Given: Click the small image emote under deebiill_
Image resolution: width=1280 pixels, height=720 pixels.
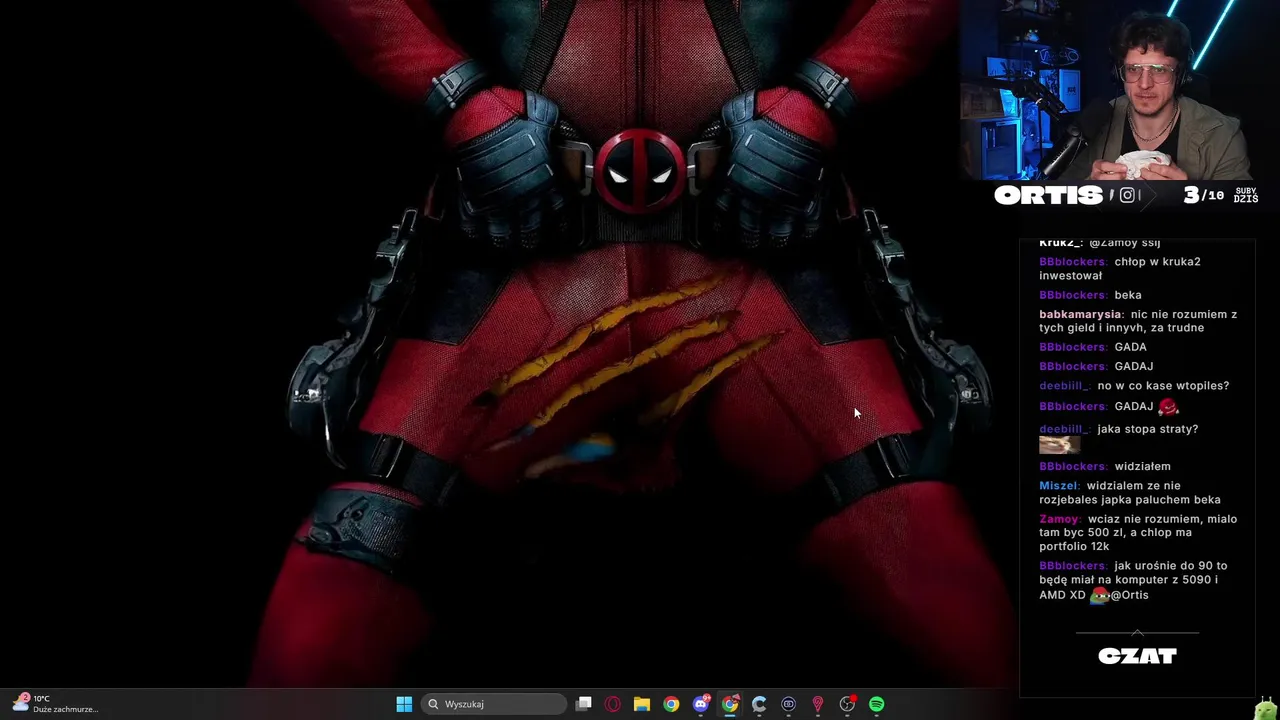Looking at the screenshot, I should pyautogui.click(x=1059, y=446).
